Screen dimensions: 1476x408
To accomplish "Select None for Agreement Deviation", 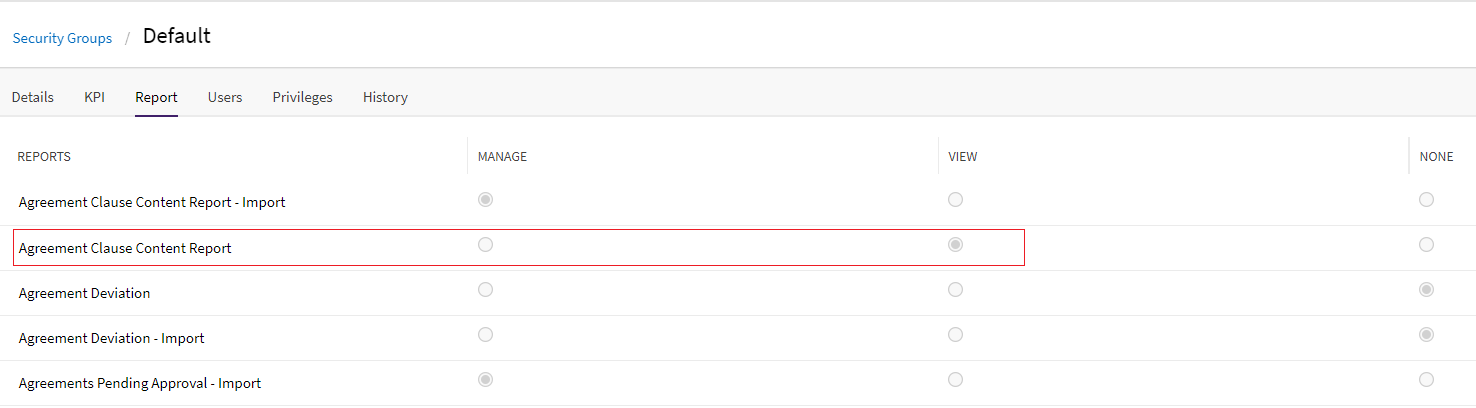I will [1426, 290].
